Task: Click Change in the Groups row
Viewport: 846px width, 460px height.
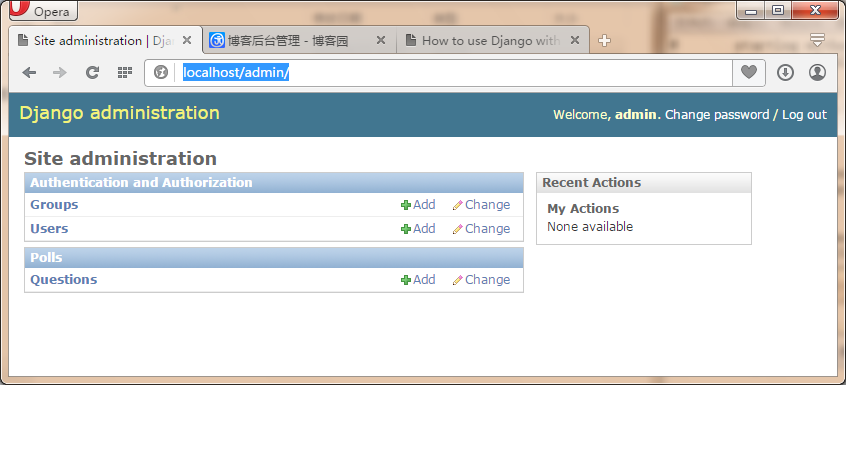Action: pyautogui.click(x=482, y=204)
